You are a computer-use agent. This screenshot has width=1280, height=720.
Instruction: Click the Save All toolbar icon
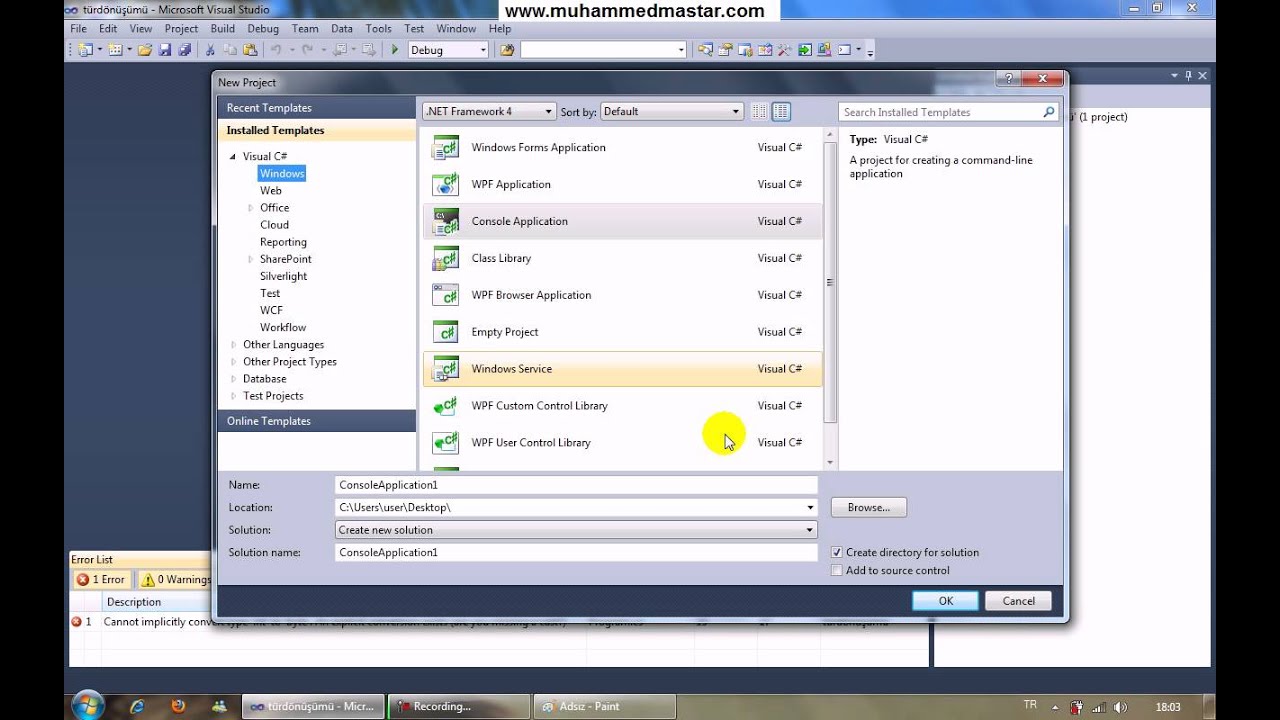click(x=184, y=50)
